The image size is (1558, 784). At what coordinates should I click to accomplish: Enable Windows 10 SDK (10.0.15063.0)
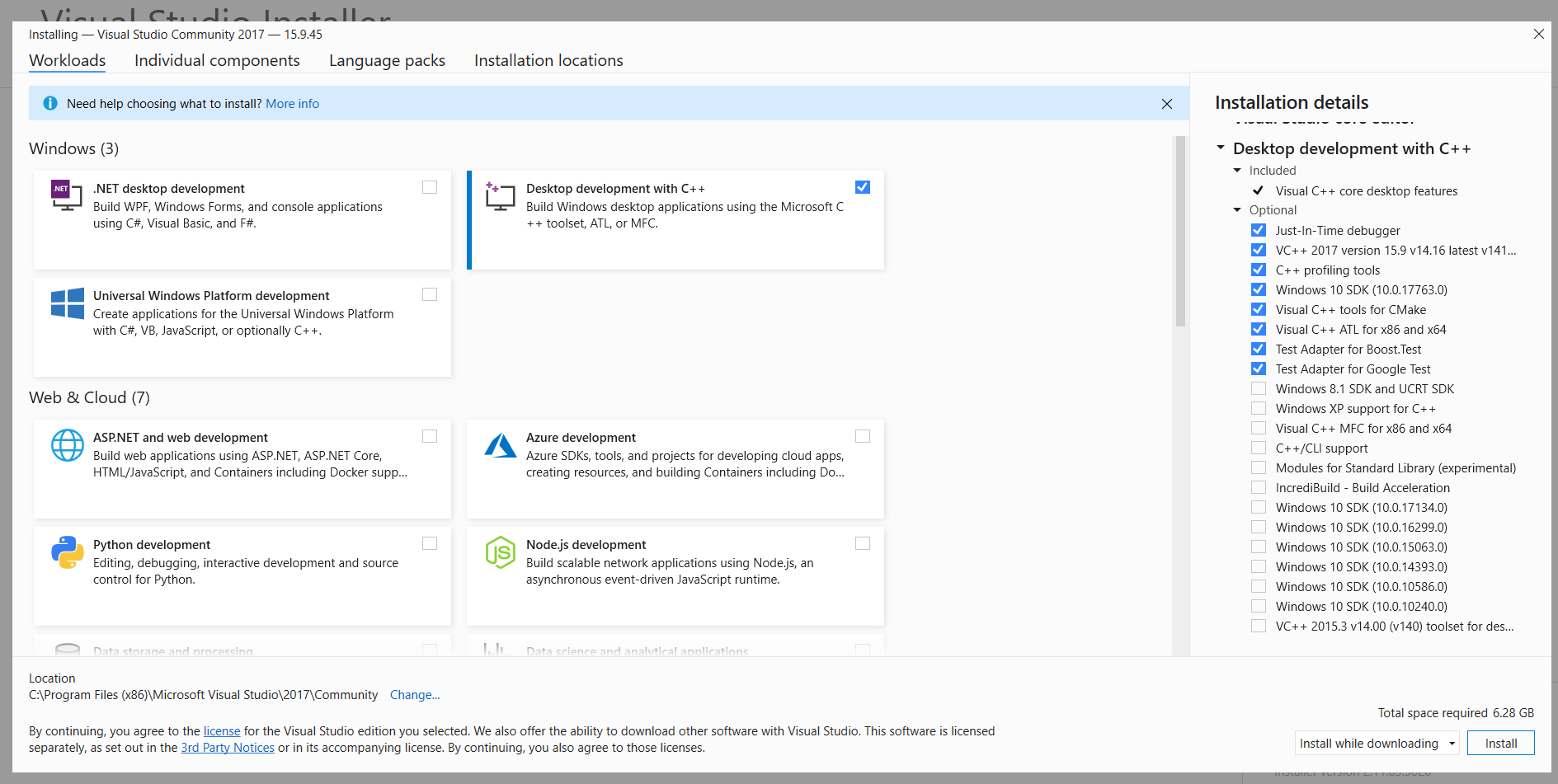click(1259, 547)
